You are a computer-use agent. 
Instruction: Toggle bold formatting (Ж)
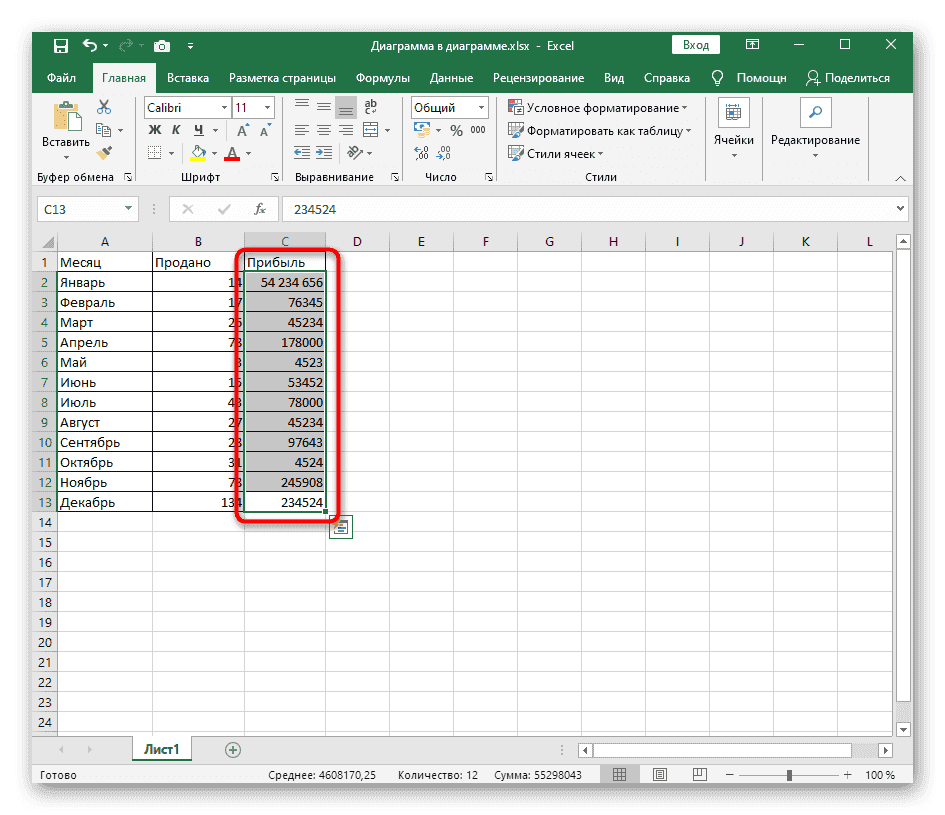coord(155,130)
